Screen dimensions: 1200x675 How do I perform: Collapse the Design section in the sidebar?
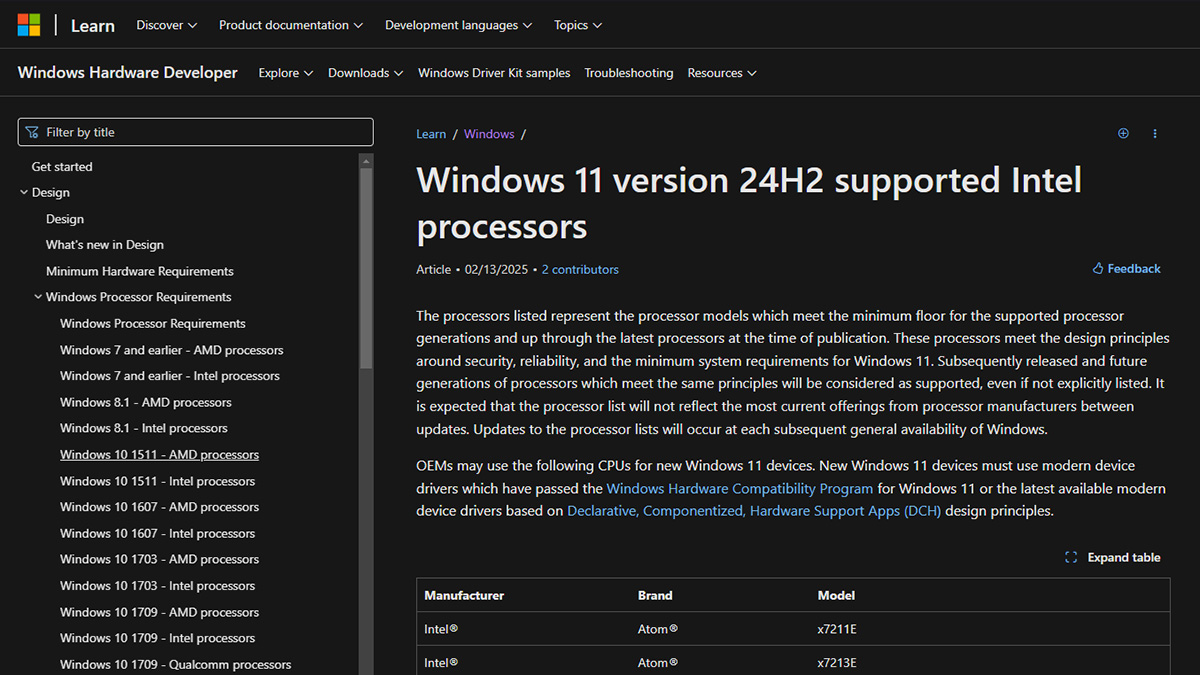(23, 192)
